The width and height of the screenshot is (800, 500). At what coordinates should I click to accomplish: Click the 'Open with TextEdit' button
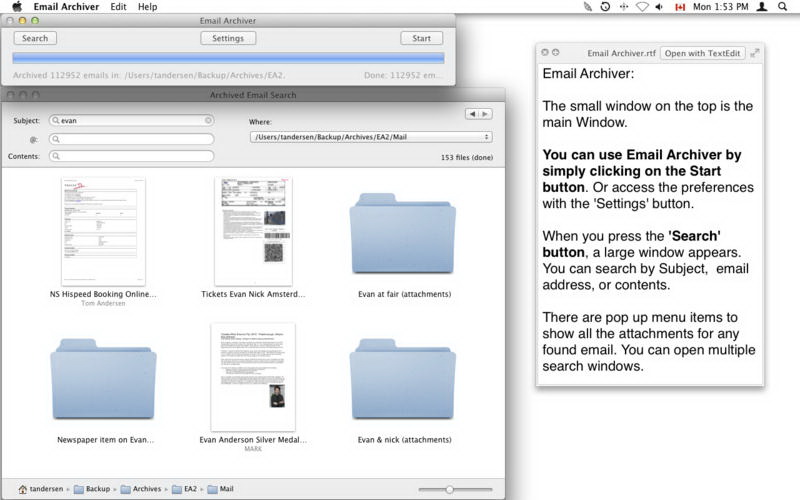coord(703,53)
